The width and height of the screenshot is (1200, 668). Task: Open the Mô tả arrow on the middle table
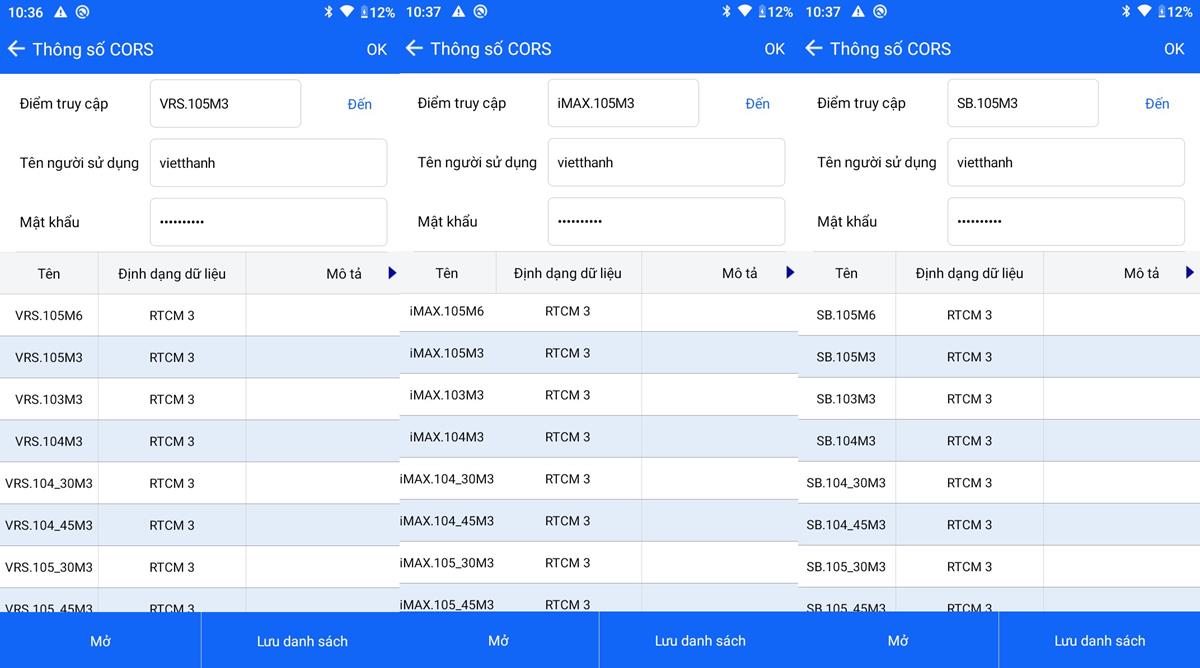tap(789, 272)
